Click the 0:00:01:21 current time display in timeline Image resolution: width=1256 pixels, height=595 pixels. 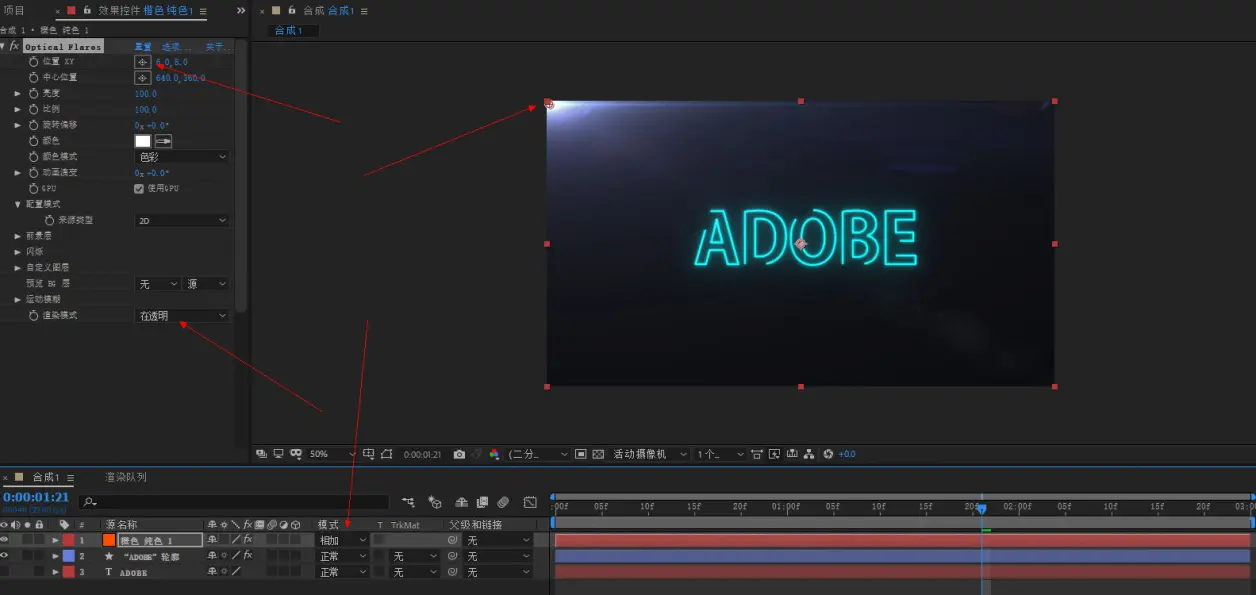[36, 497]
